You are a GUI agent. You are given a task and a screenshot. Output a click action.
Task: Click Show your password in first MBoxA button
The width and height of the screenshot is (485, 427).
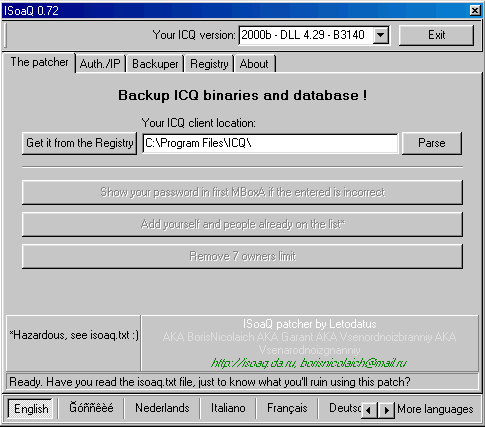pyautogui.click(x=242, y=192)
